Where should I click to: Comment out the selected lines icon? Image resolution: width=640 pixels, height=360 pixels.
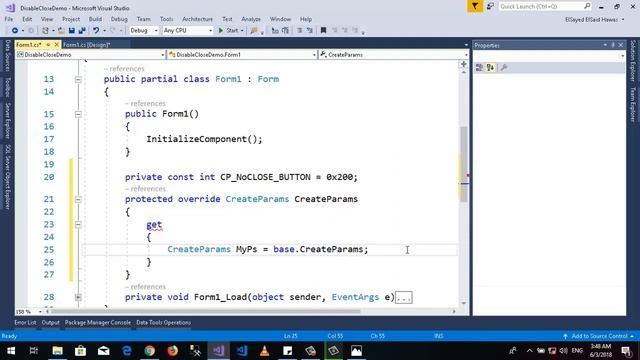300,31
